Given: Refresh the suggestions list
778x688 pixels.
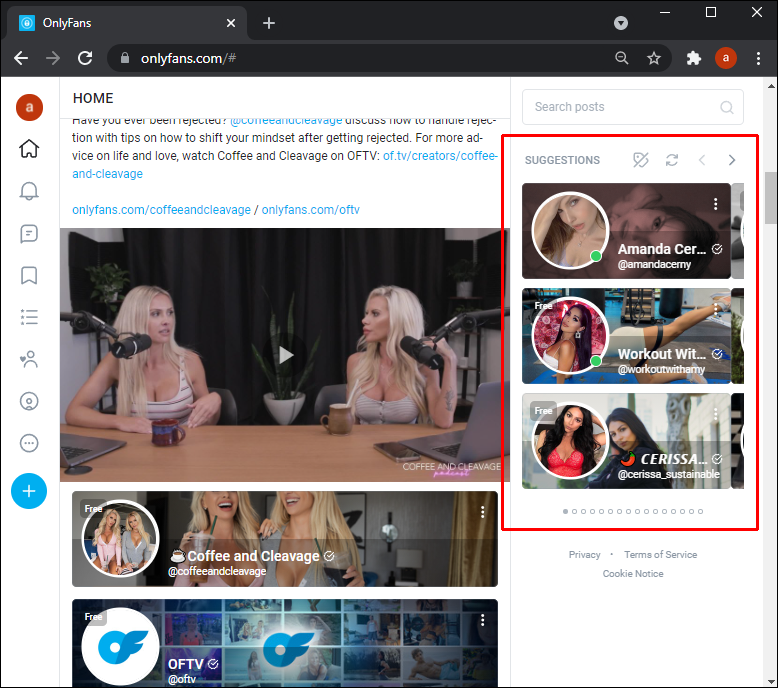Looking at the screenshot, I should [x=672, y=160].
